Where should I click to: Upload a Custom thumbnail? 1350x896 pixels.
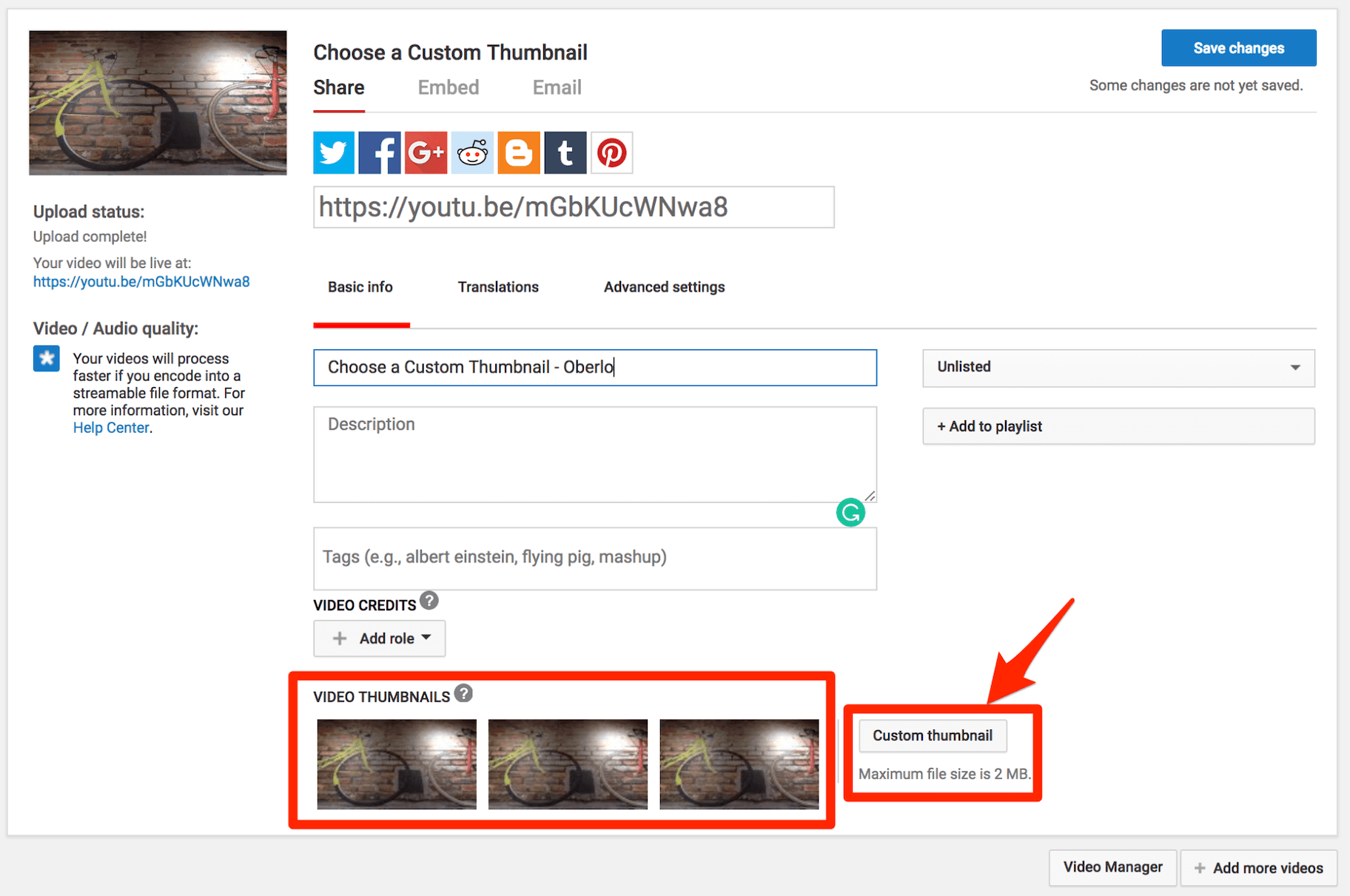pyautogui.click(x=933, y=735)
